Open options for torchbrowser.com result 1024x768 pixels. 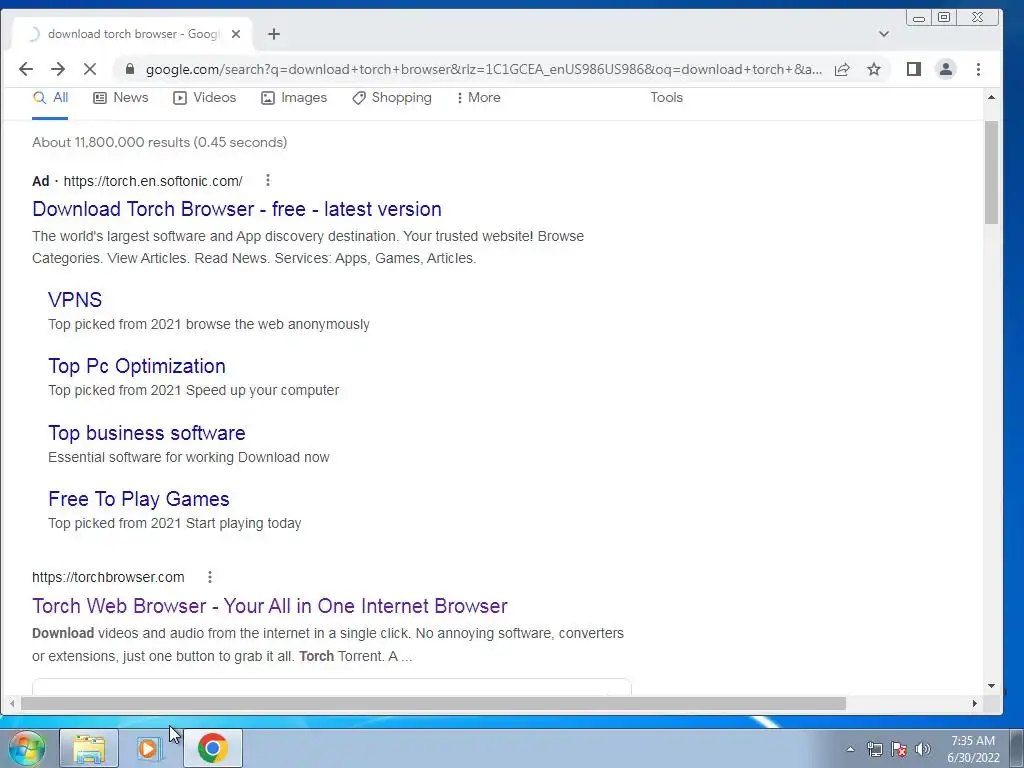coord(210,577)
